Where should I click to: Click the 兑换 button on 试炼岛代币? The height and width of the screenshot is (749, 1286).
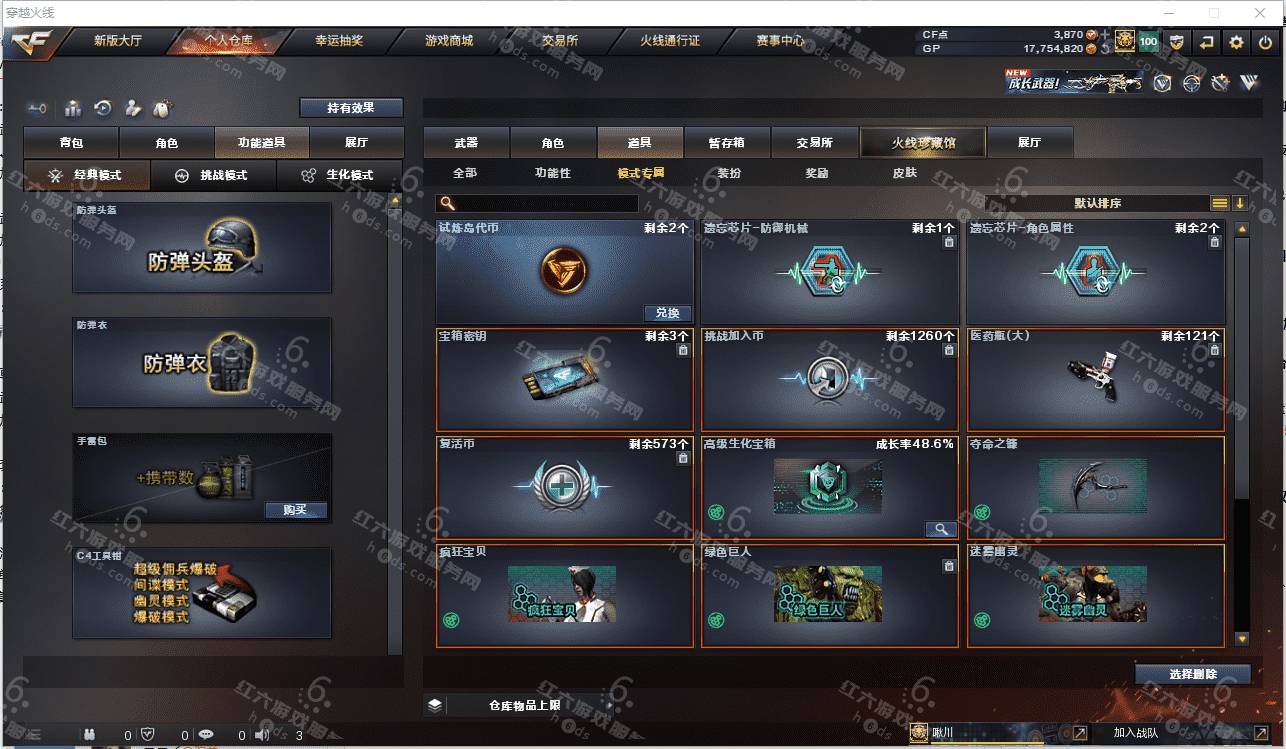[667, 313]
